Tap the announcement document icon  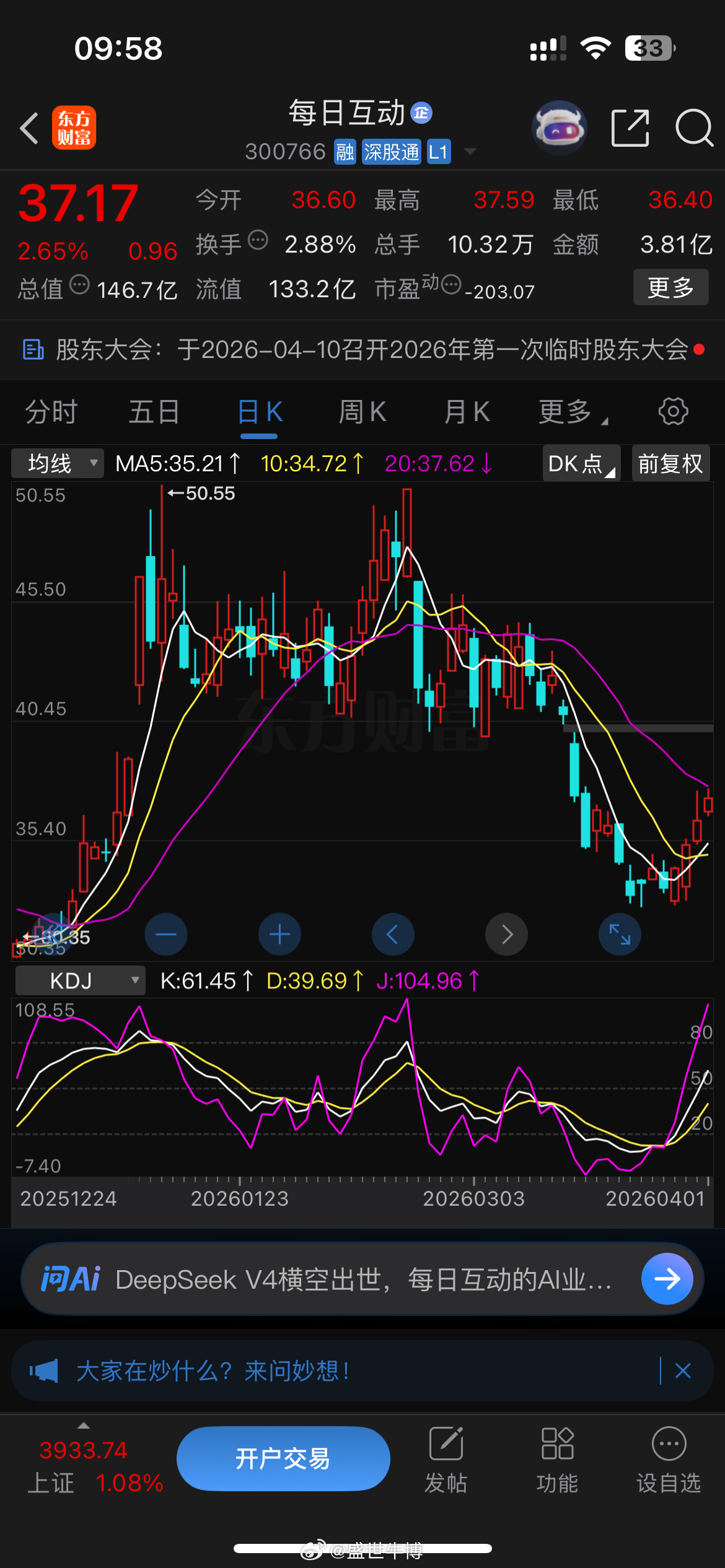pos(33,350)
